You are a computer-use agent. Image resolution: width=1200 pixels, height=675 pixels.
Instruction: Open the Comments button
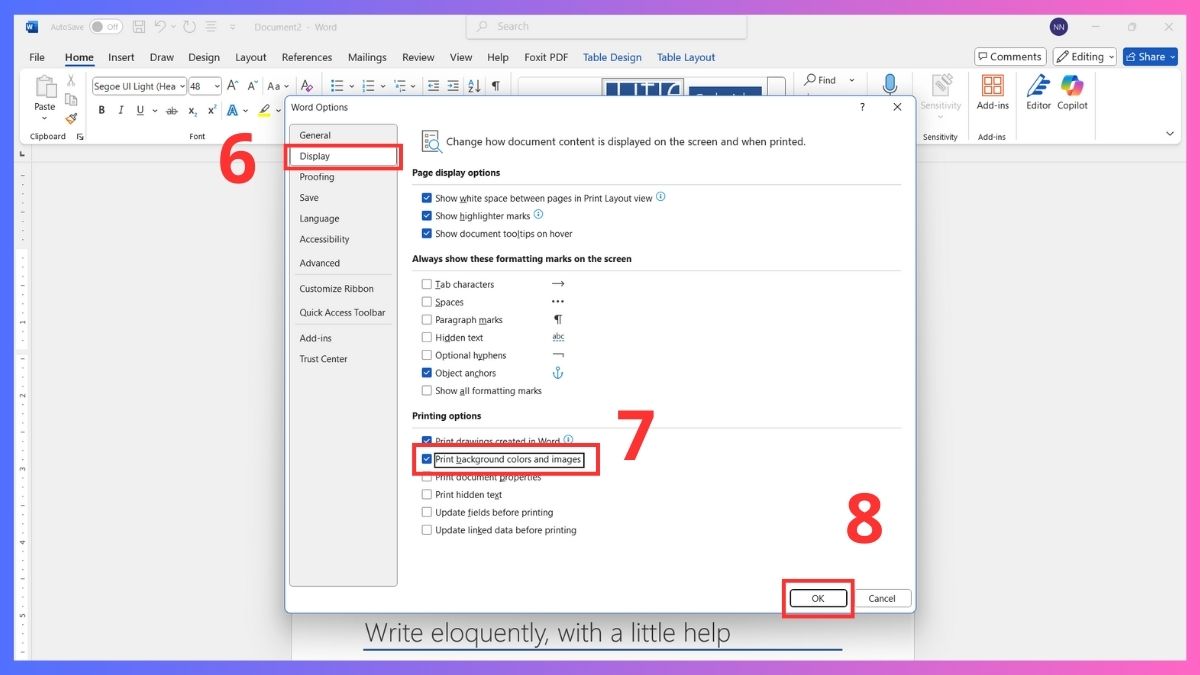(1010, 57)
